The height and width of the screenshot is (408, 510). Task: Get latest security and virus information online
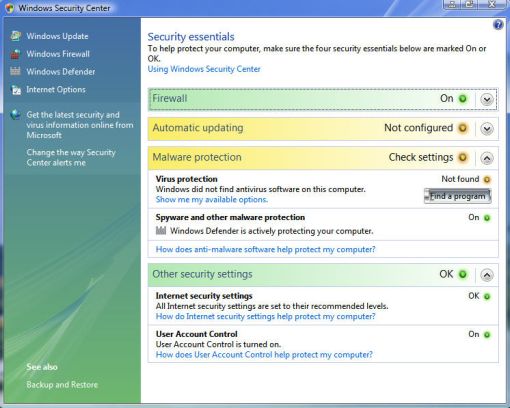click(80, 125)
